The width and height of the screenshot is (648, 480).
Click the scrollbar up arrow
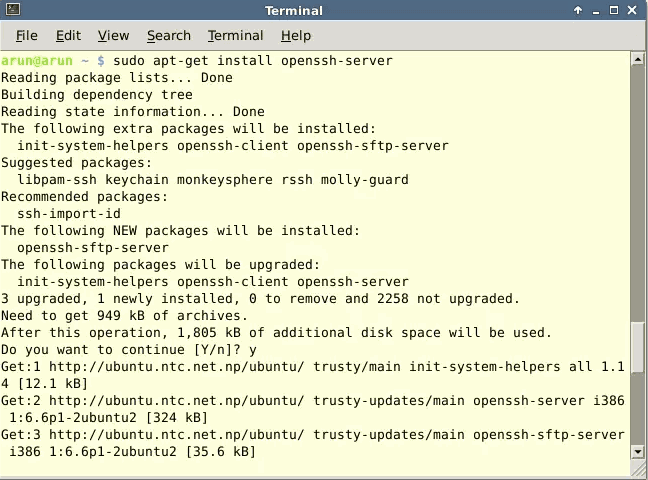point(639,59)
